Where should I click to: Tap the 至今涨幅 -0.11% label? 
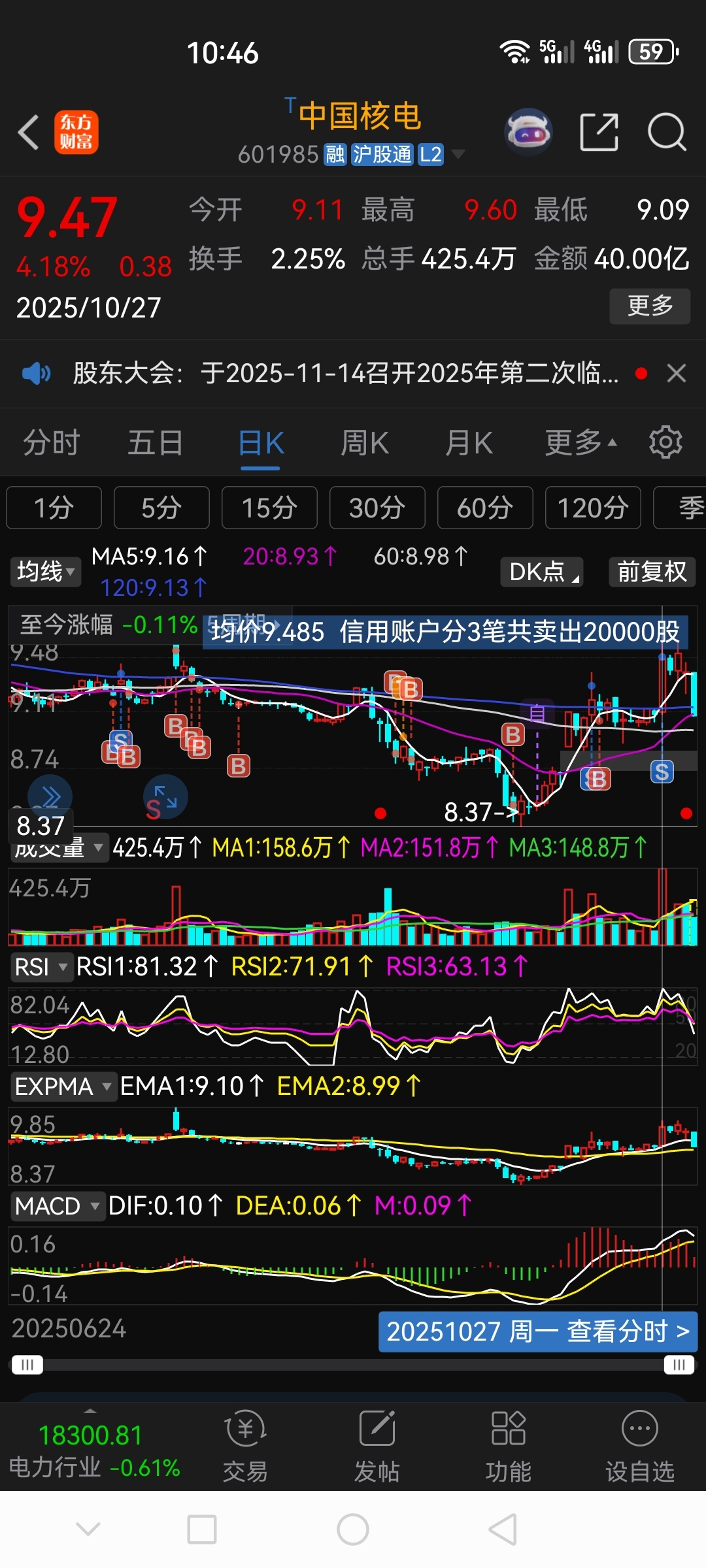pos(109,625)
